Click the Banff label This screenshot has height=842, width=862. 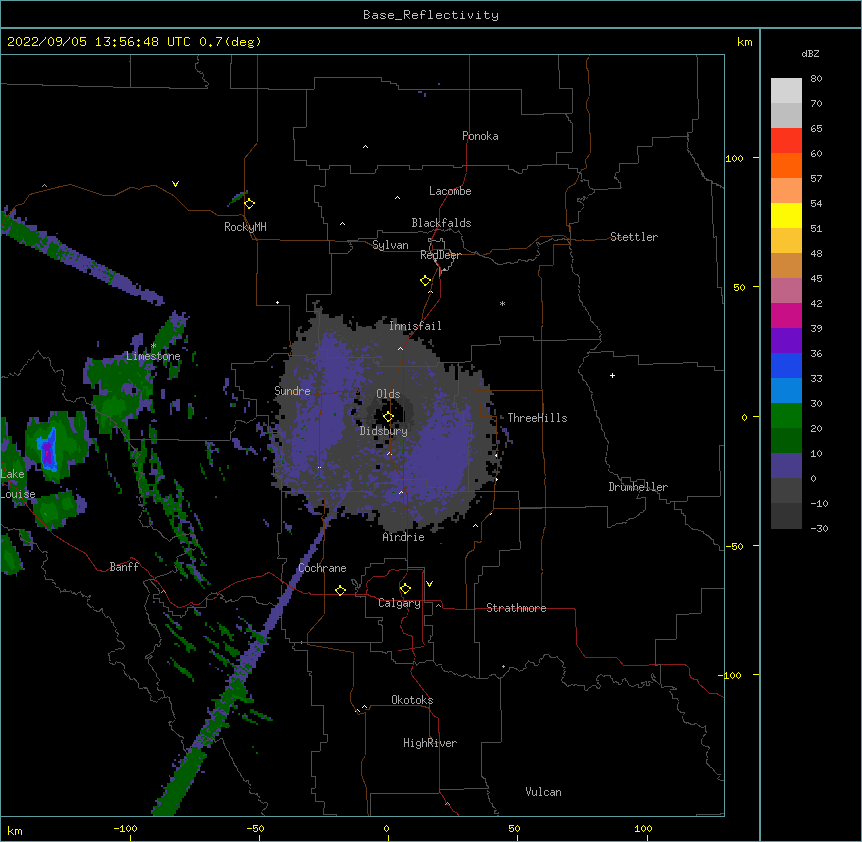[124, 567]
